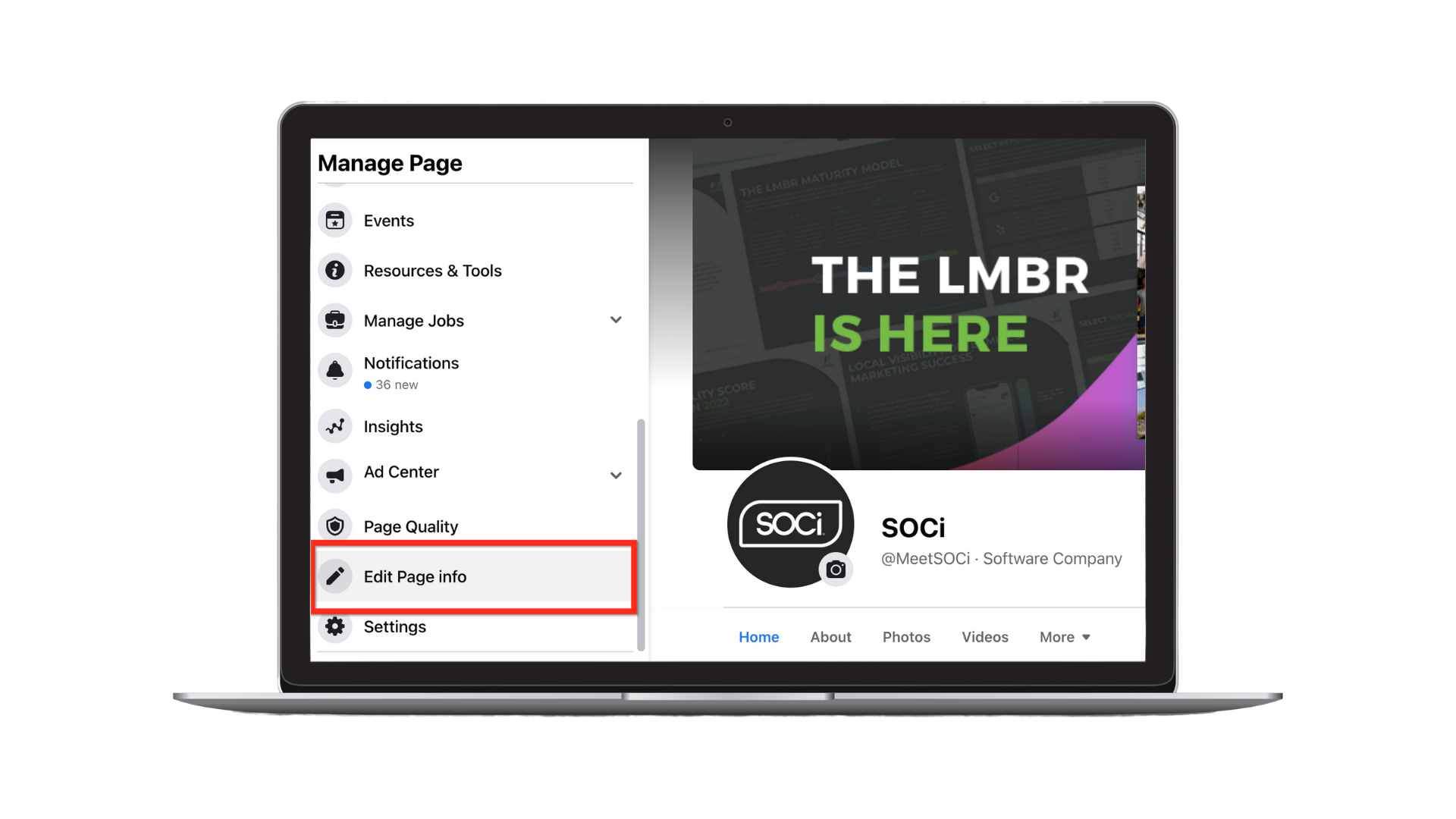The width and height of the screenshot is (1456, 819).
Task: Navigate to the About tab
Action: click(x=830, y=637)
